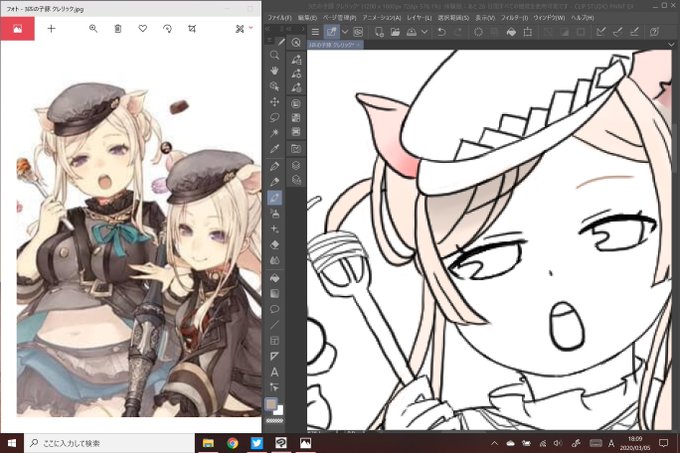Select the Straight Line figure tool

(x=274, y=325)
